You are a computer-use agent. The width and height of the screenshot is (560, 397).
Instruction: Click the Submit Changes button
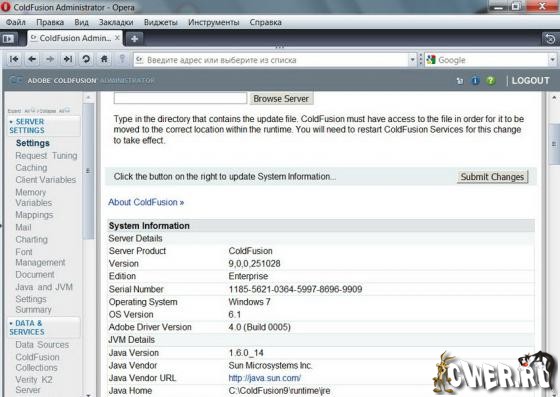pyautogui.click(x=492, y=177)
